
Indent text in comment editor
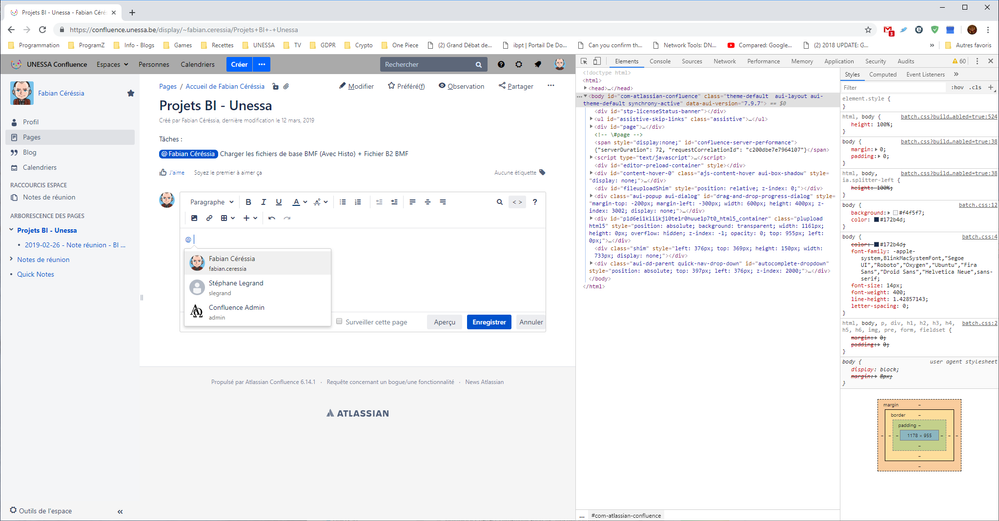click(394, 202)
